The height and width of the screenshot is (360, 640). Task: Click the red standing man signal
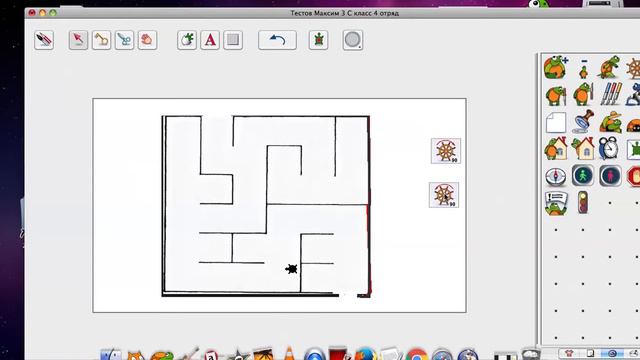pyautogui.click(x=610, y=176)
